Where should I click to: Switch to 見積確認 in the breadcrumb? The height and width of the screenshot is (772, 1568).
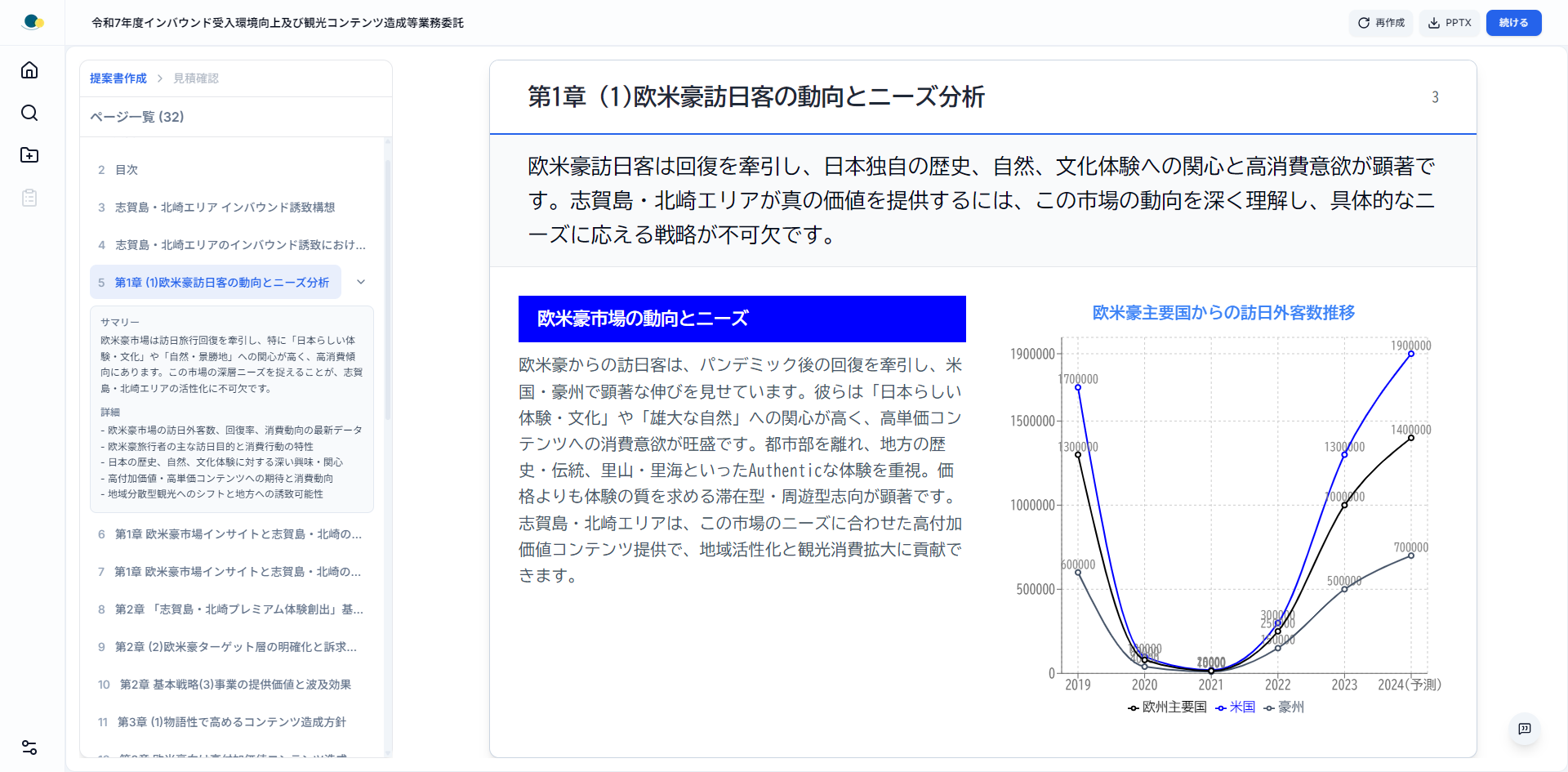coord(195,78)
